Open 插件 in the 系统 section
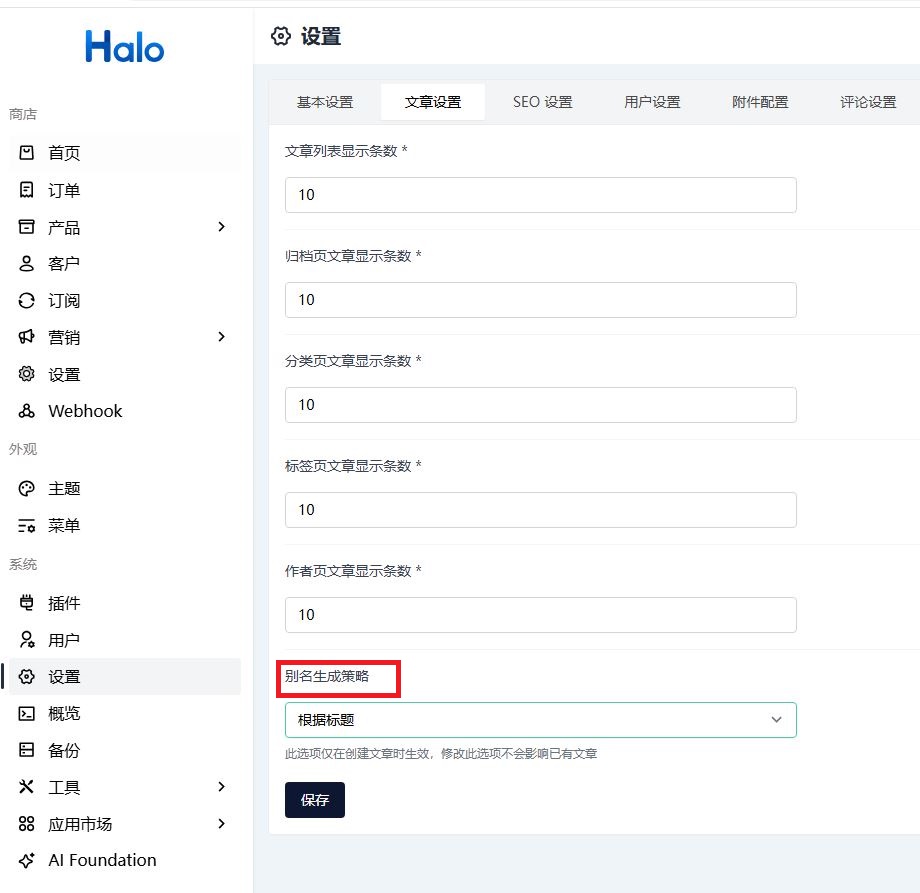 tap(125, 603)
